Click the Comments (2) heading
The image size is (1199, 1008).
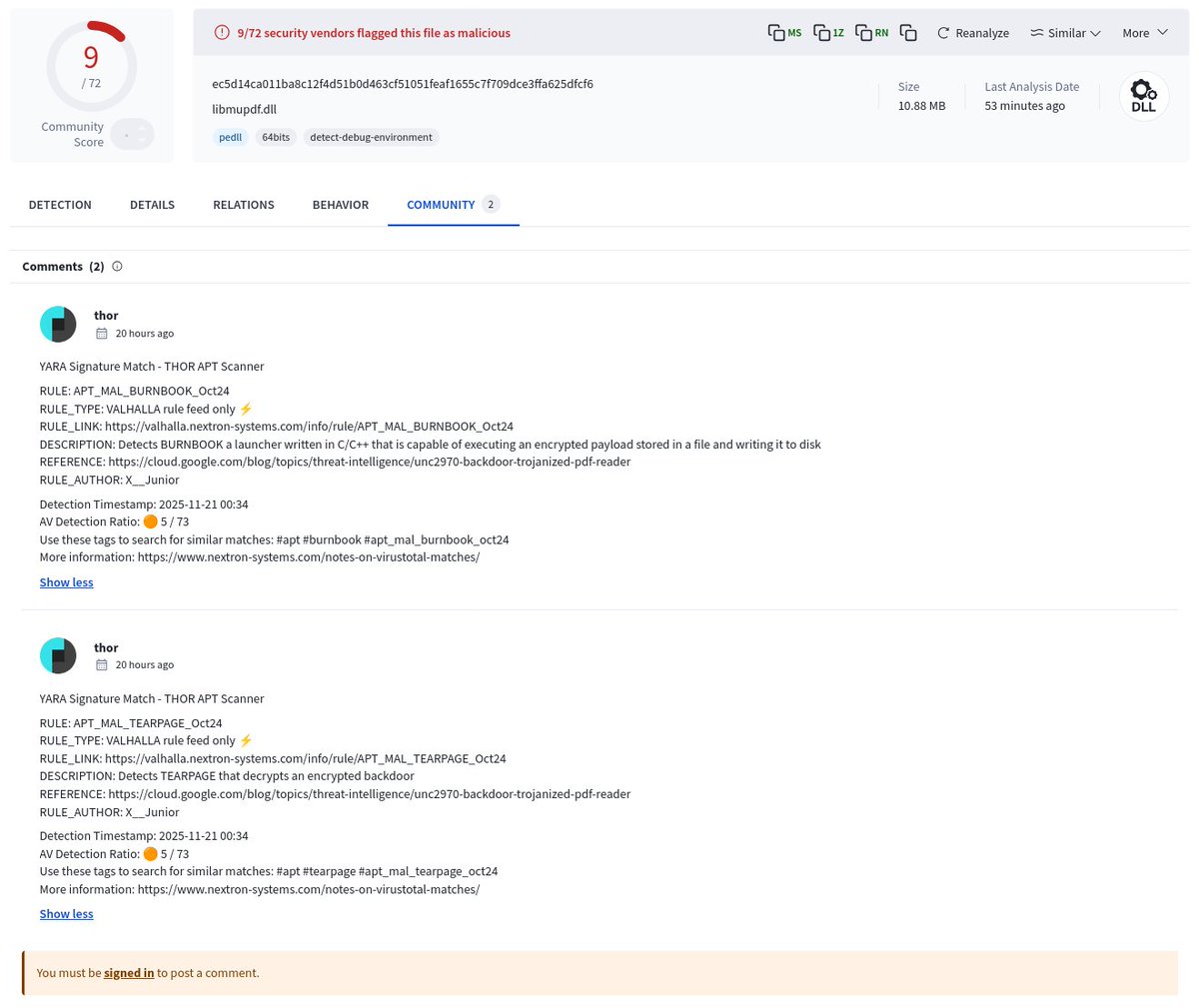click(63, 267)
